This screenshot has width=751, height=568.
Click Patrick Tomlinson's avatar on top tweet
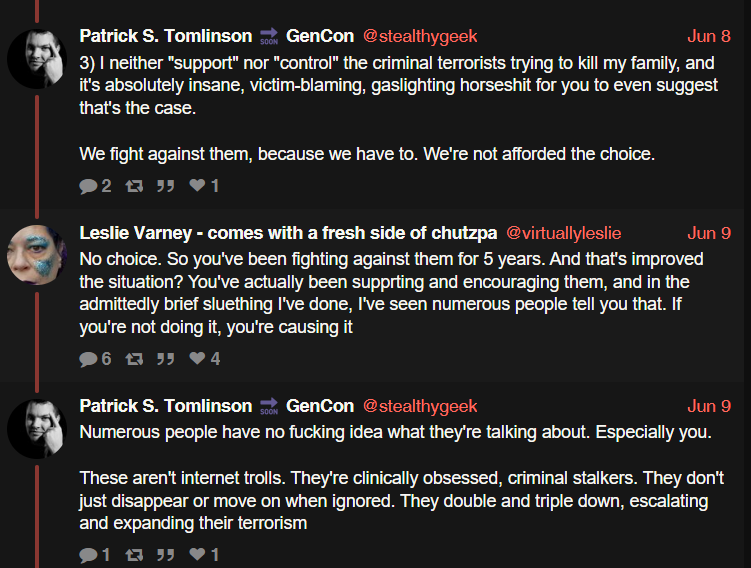tap(37, 58)
